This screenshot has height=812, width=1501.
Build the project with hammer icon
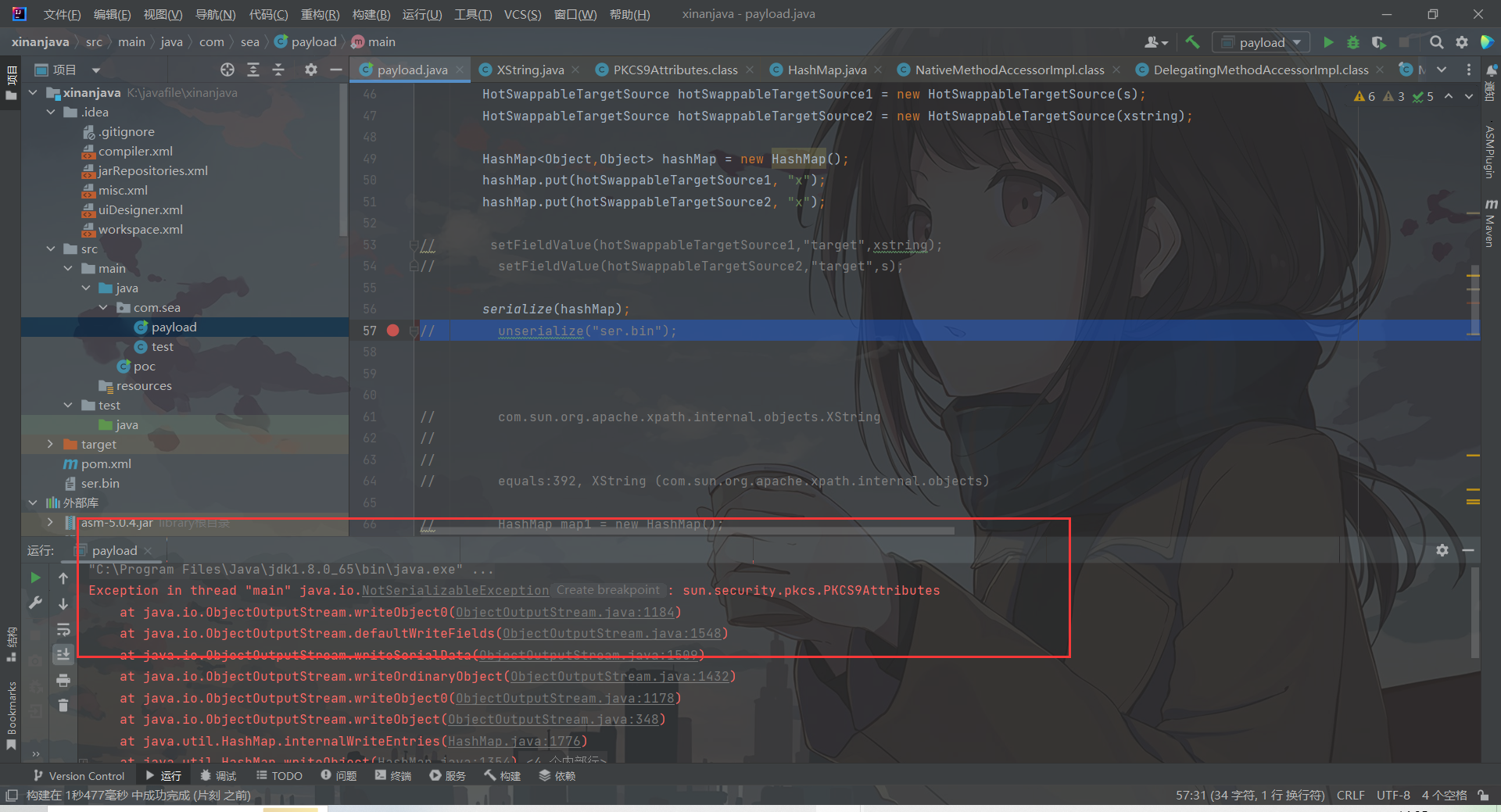click(1192, 42)
